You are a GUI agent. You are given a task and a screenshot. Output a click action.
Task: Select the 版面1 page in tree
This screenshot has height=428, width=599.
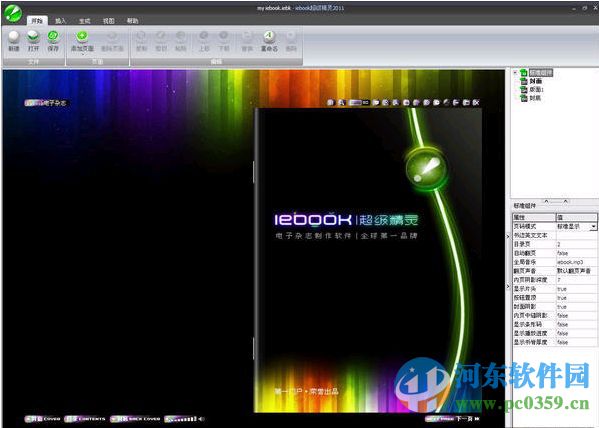pos(536,89)
